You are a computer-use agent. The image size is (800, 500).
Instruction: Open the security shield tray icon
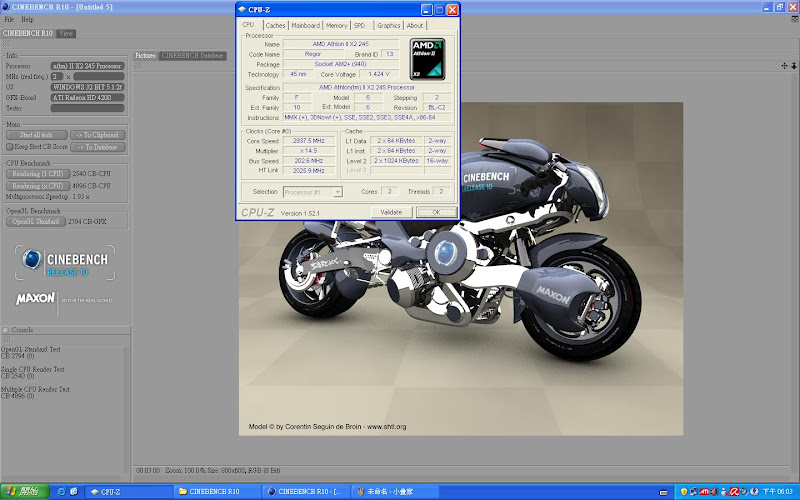(x=684, y=492)
